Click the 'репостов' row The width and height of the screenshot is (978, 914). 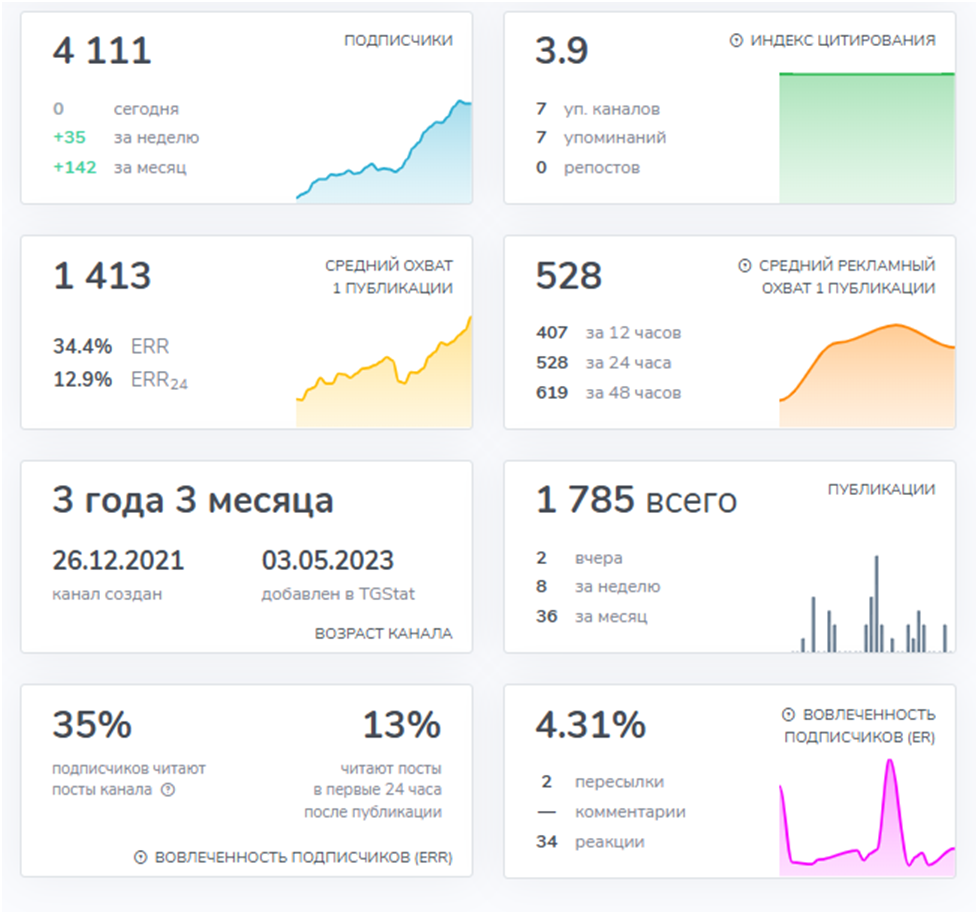588,168
